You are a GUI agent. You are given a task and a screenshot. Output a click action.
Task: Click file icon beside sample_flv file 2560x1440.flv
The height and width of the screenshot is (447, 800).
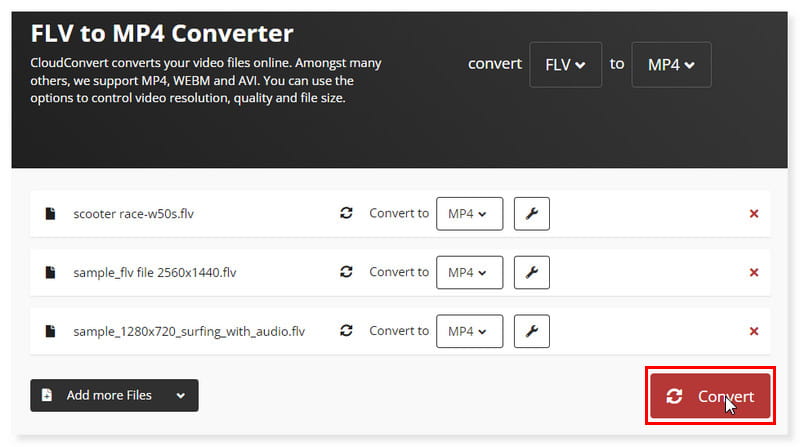50,272
